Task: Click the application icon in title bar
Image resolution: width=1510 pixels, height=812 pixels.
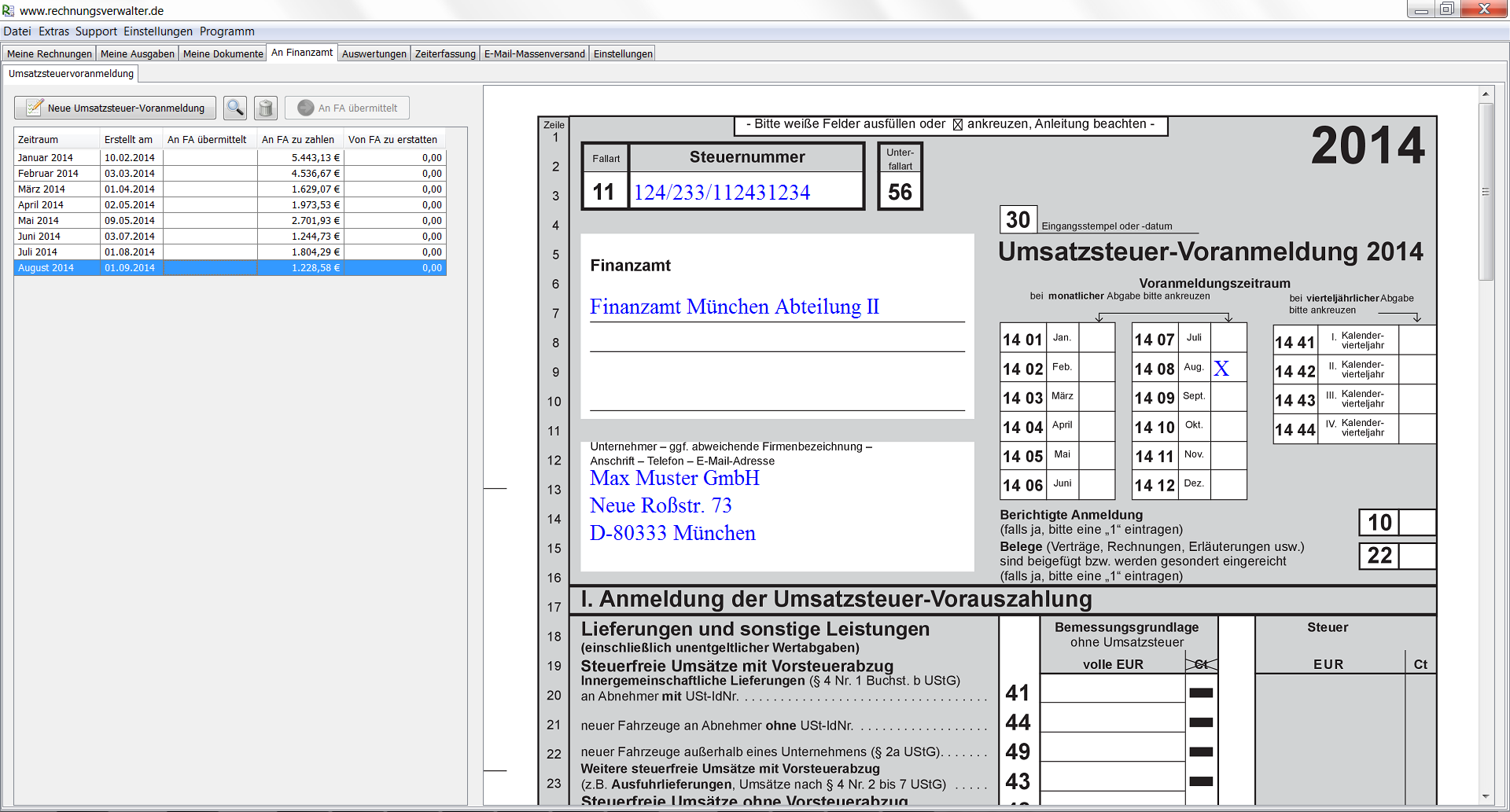Action: click(9, 10)
